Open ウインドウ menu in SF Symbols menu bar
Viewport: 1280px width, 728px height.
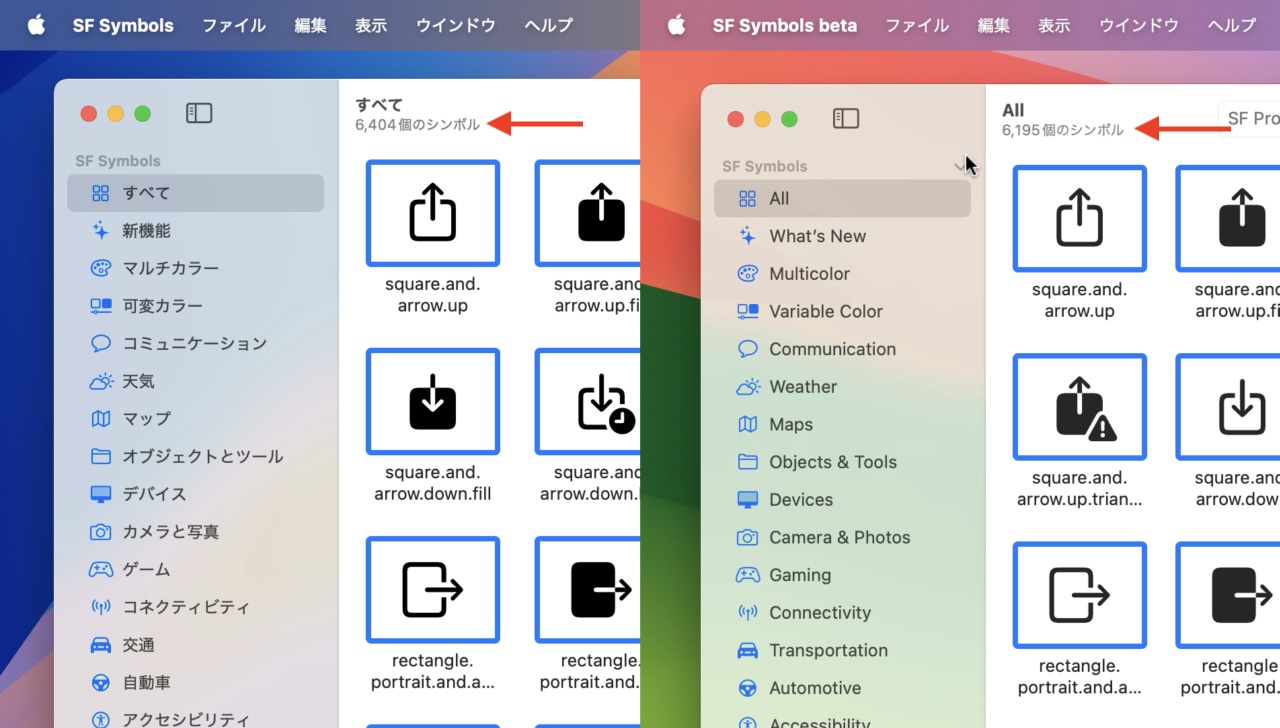tap(456, 25)
